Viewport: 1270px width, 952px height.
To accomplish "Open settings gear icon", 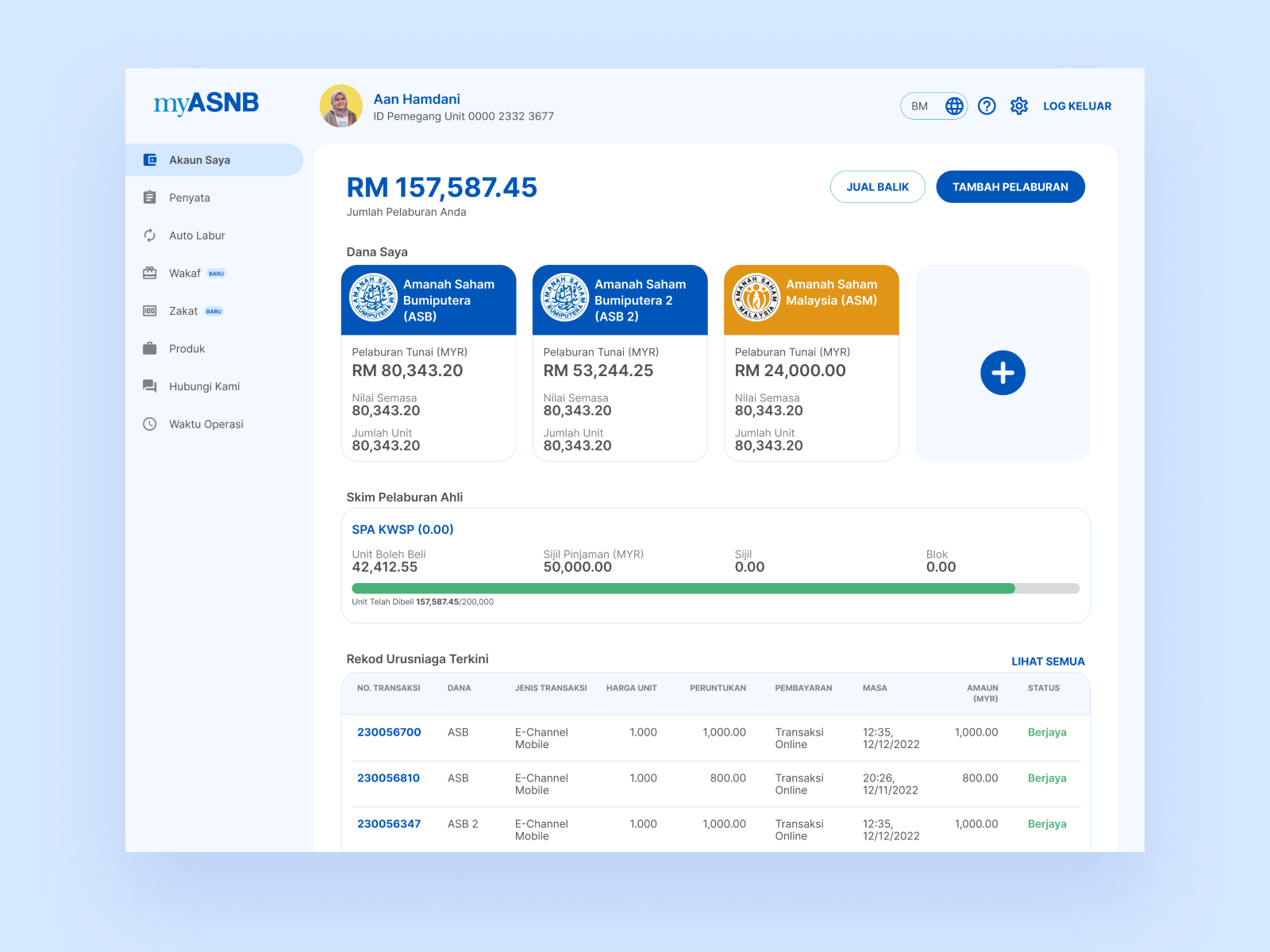I will [x=1019, y=106].
